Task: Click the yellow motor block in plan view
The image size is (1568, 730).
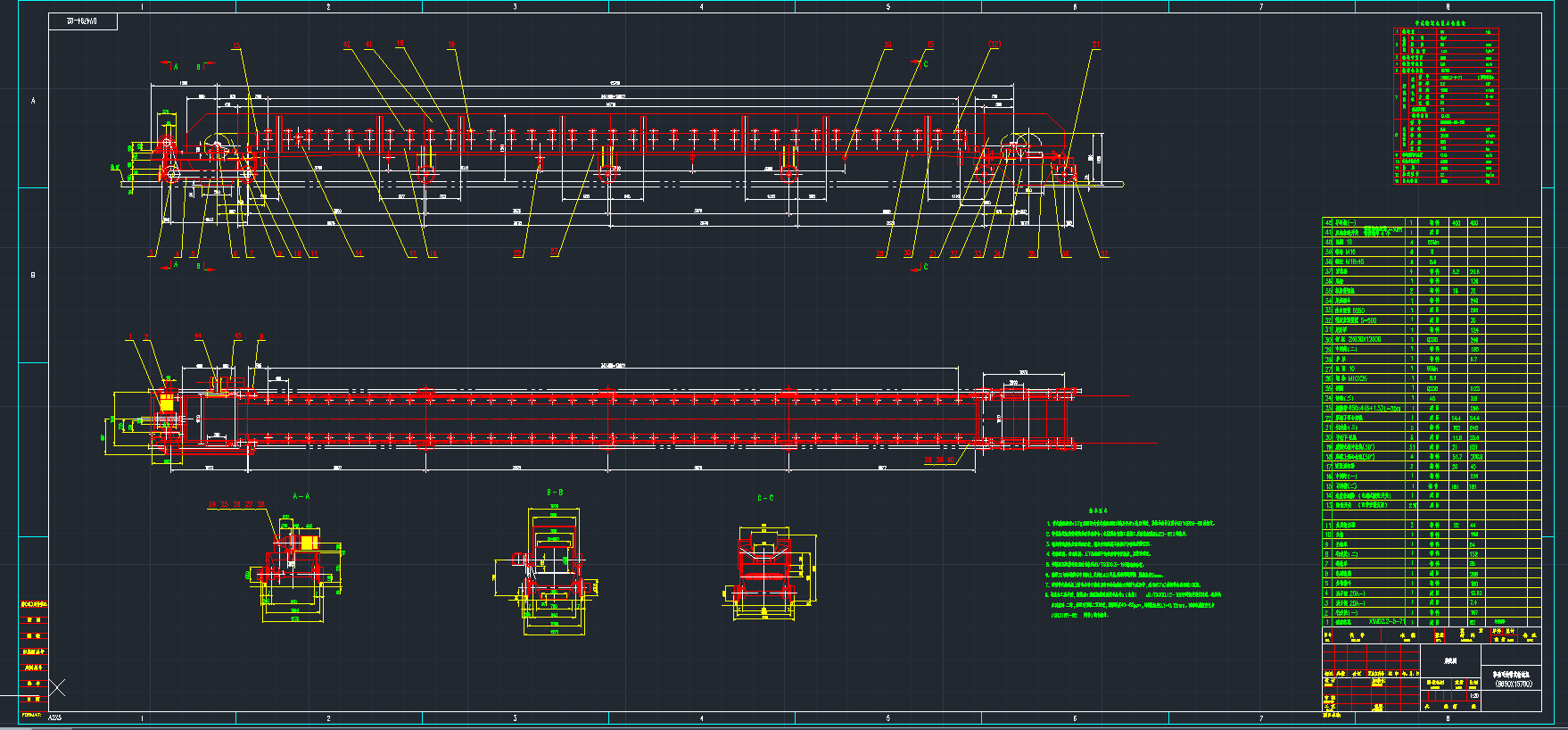Action: point(167,402)
